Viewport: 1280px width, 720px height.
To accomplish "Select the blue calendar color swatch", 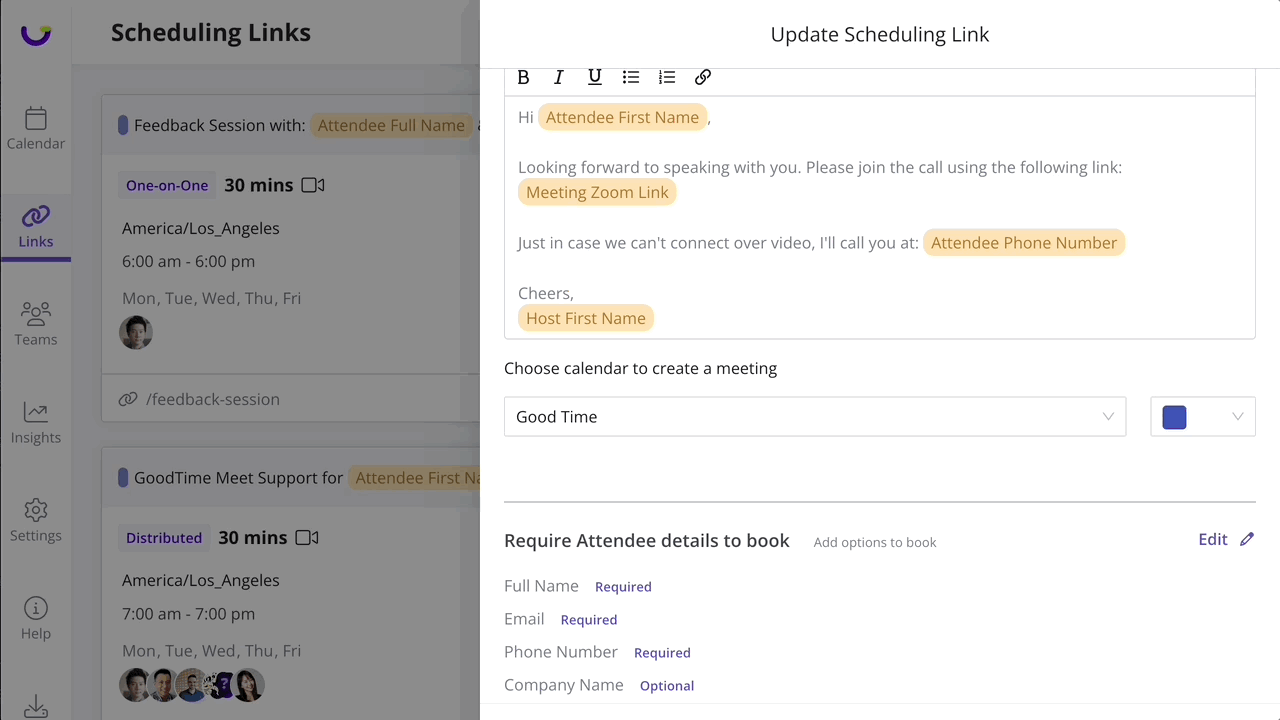I will [1174, 416].
